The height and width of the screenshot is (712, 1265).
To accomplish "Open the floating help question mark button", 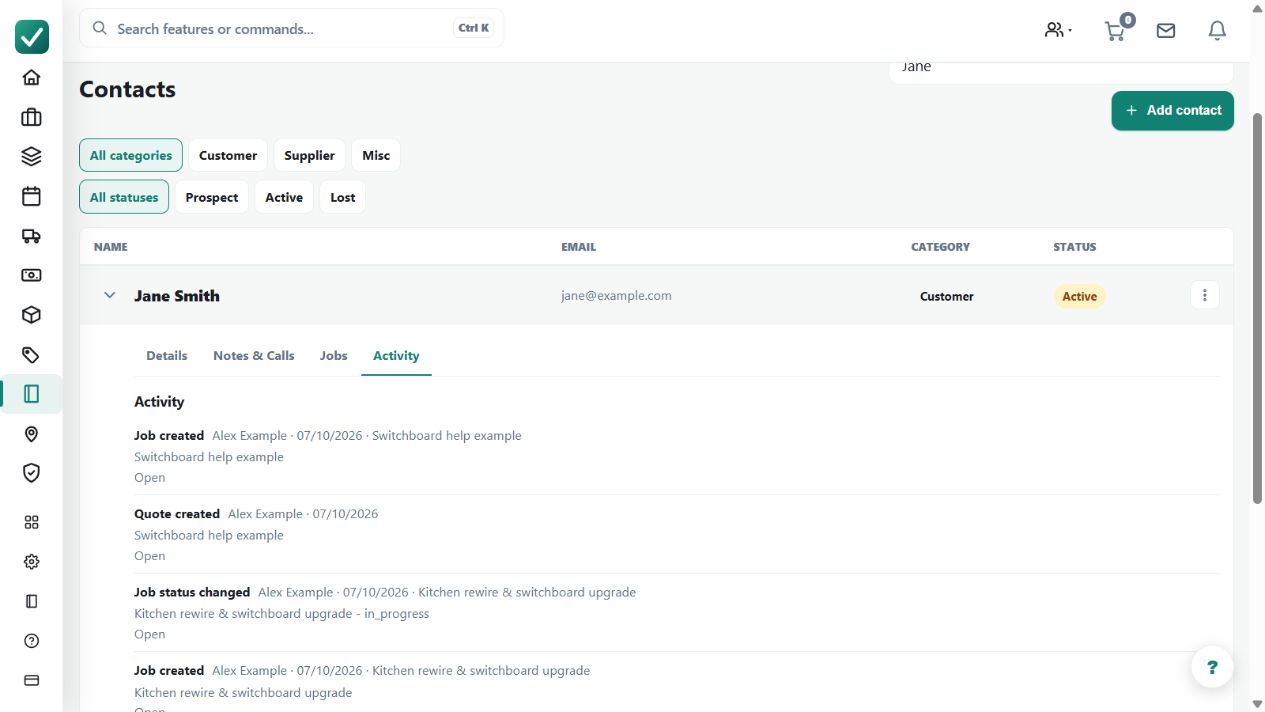I will 1212,667.
